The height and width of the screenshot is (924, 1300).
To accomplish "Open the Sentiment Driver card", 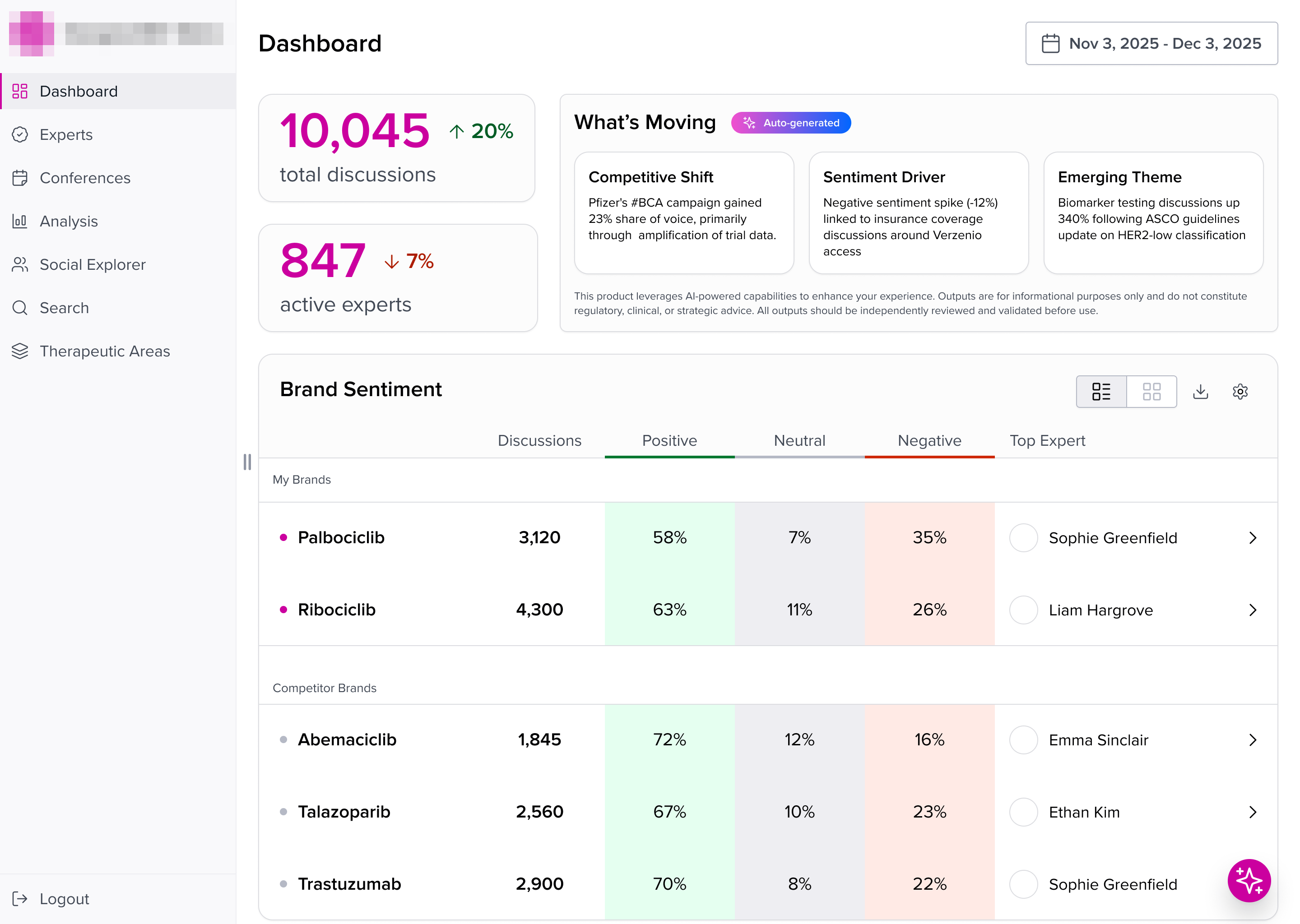I will (x=918, y=213).
